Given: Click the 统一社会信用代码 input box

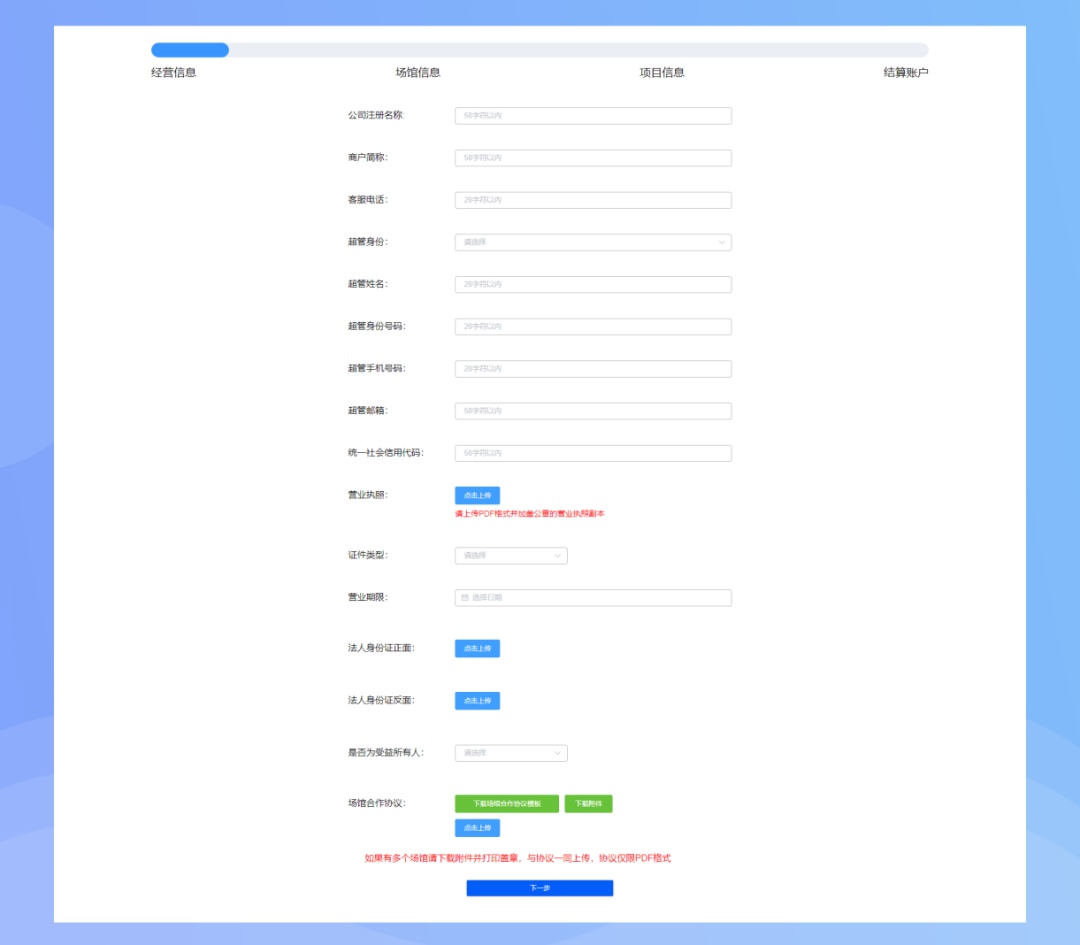Looking at the screenshot, I should (x=592, y=453).
